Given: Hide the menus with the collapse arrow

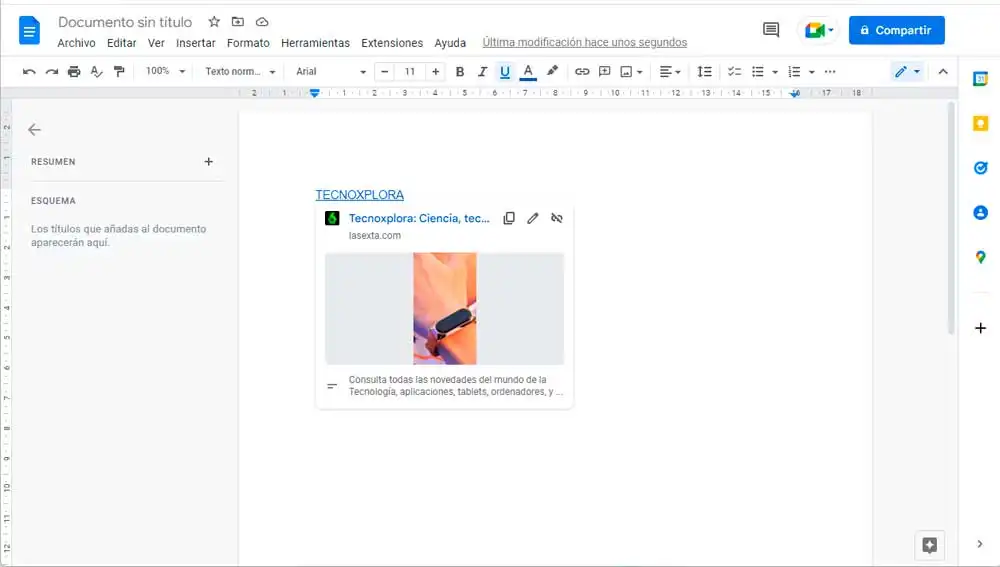Looking at the screenshot, I should coord(943,71).
